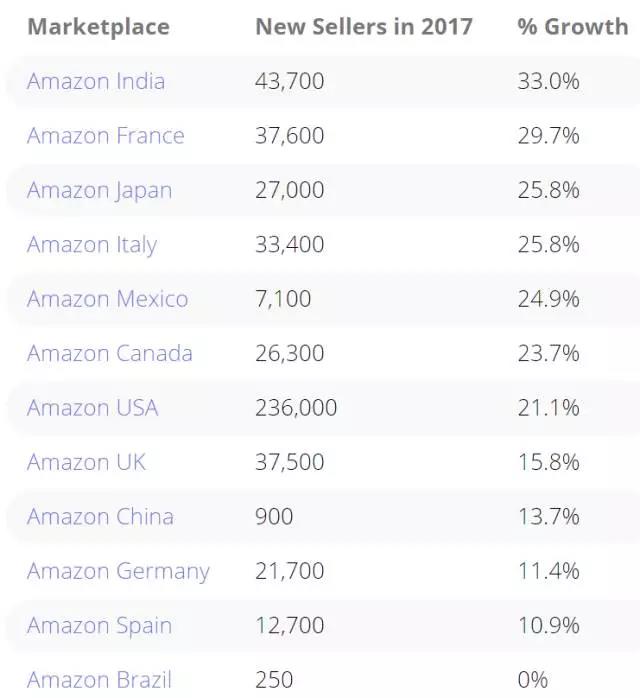Open the Amazon Canada link

pyautogui.click(x=109, y=353)
